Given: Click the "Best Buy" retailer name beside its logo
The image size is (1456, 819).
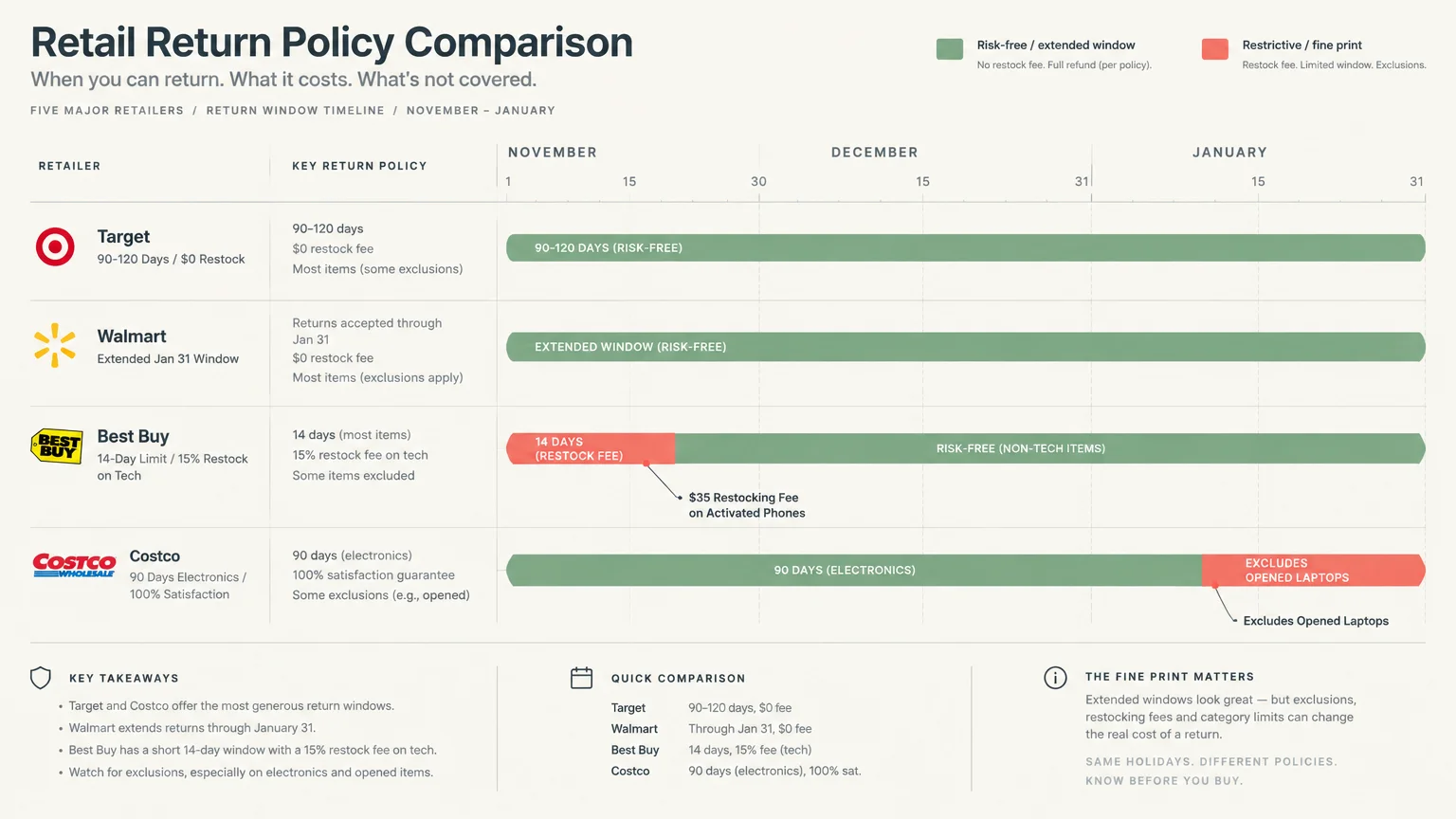Looking at the screenshot, I should click(133, 436).
